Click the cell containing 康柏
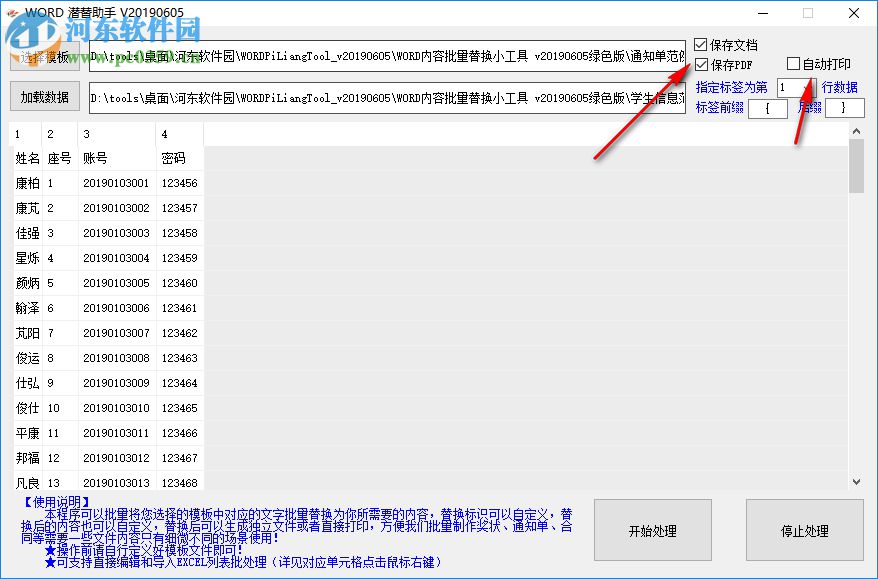This screenshot has width=878, height=579. tap(25, 183)
